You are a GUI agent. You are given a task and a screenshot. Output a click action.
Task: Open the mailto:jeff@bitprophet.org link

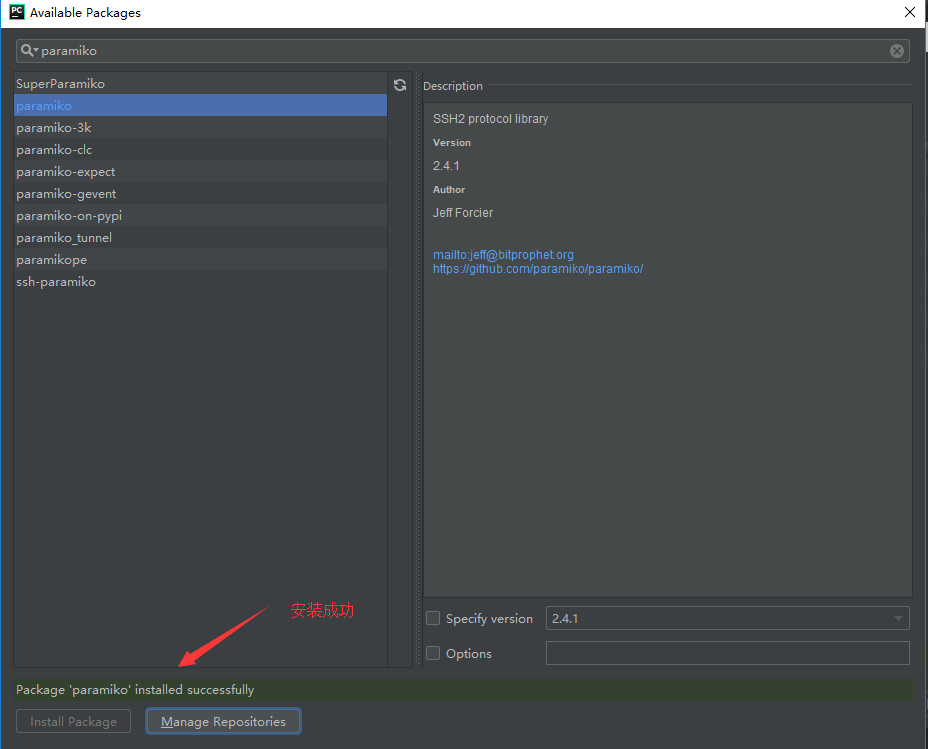(x=503, y=254)
